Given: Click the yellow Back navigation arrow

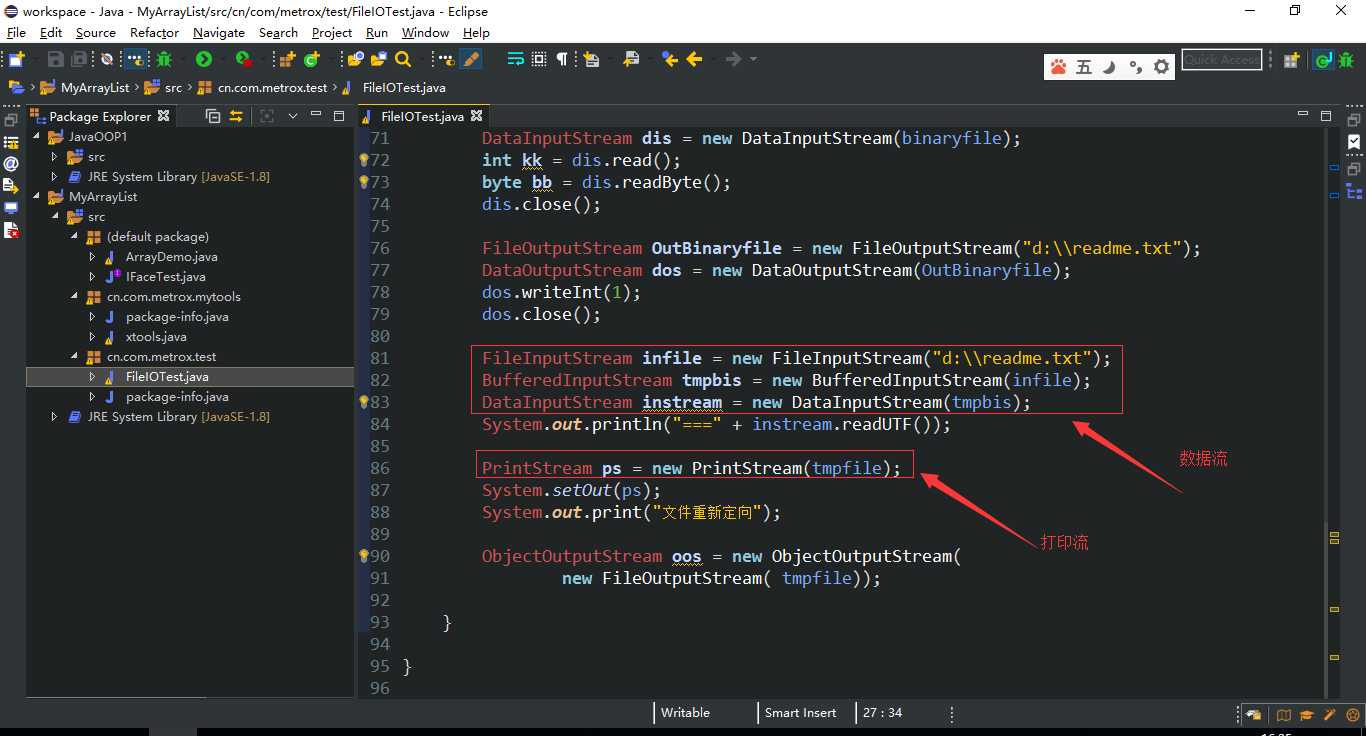Looking at the screenshot, I should pos(694,59).
